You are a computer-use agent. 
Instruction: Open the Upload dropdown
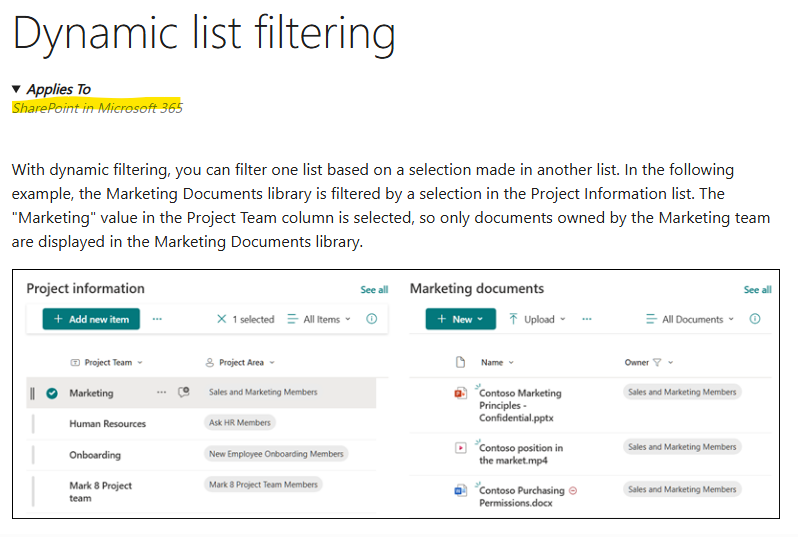point(537,319)
